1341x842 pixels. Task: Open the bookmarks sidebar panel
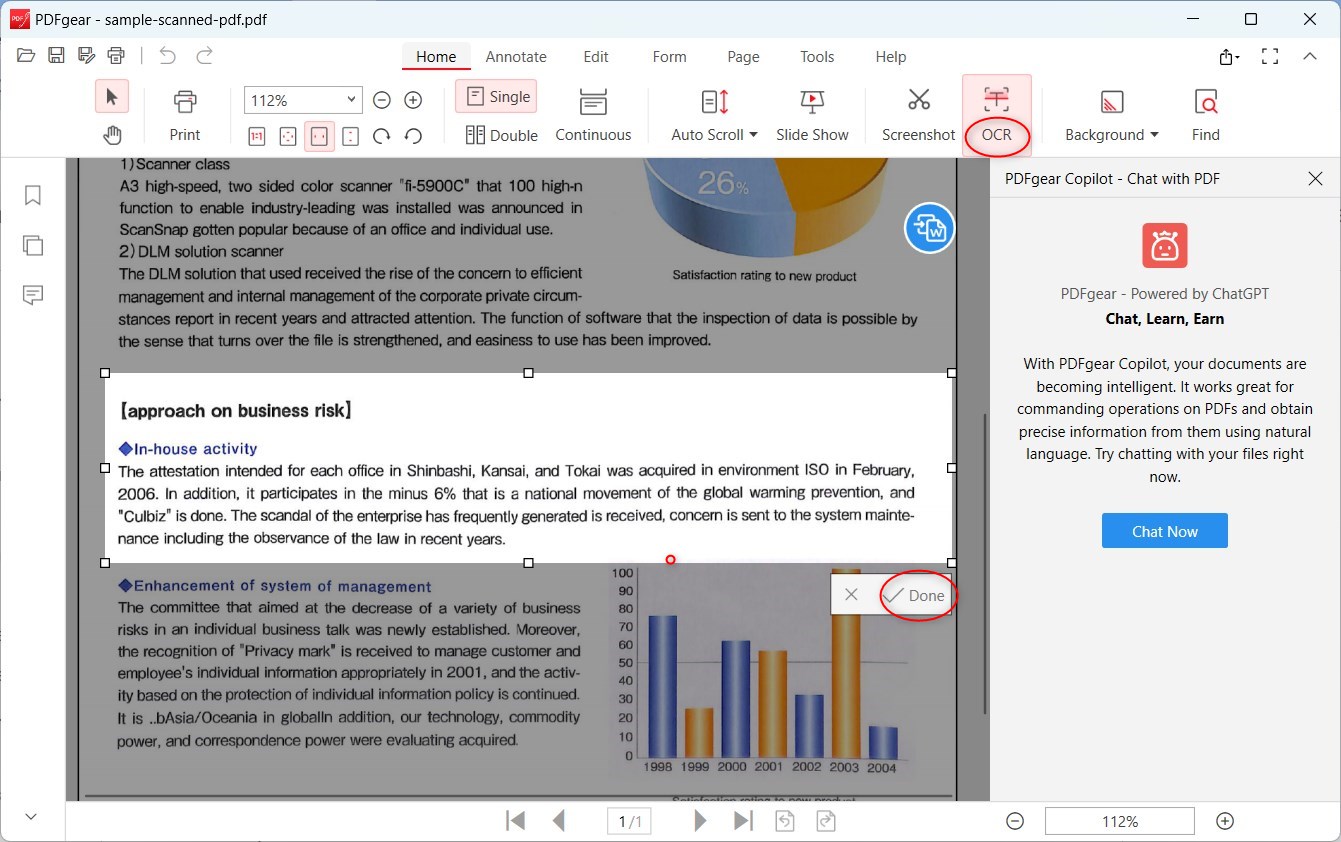33,195
